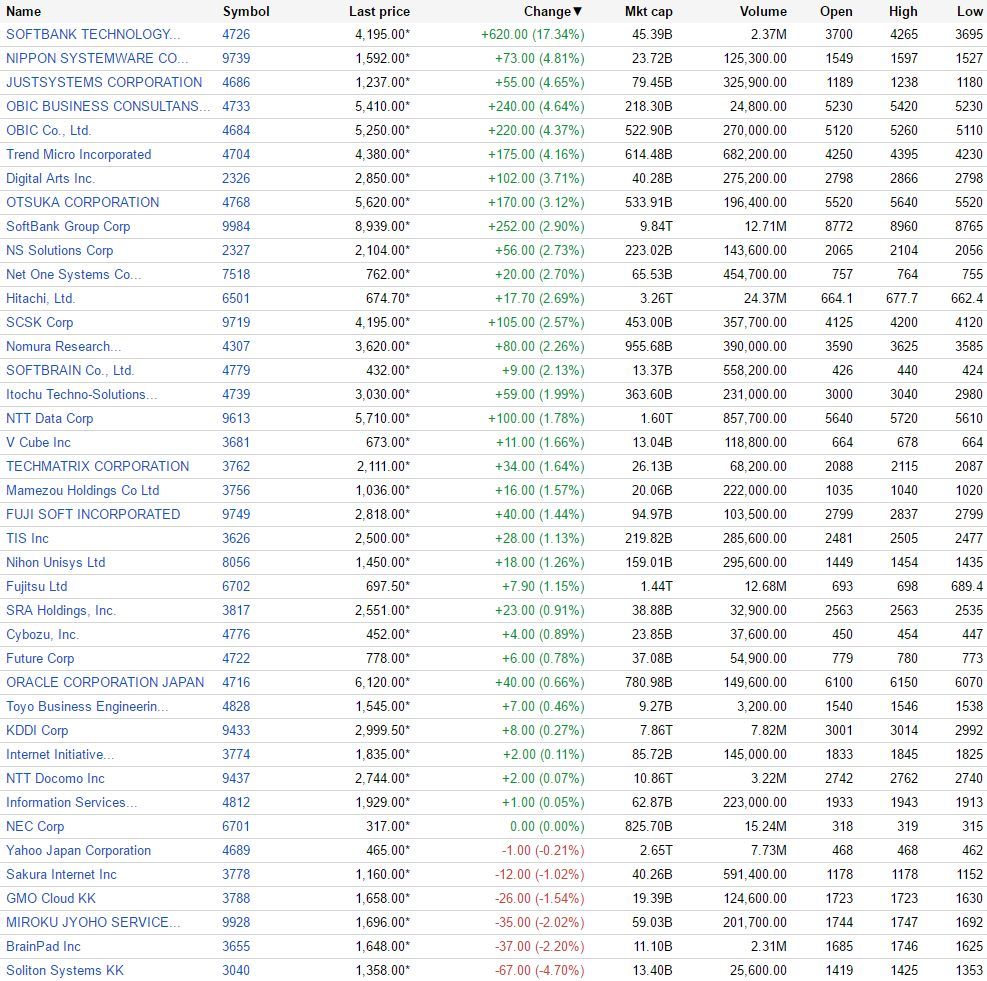
Task: Open OBIC Co., Ltd. link
Action: 48,130
